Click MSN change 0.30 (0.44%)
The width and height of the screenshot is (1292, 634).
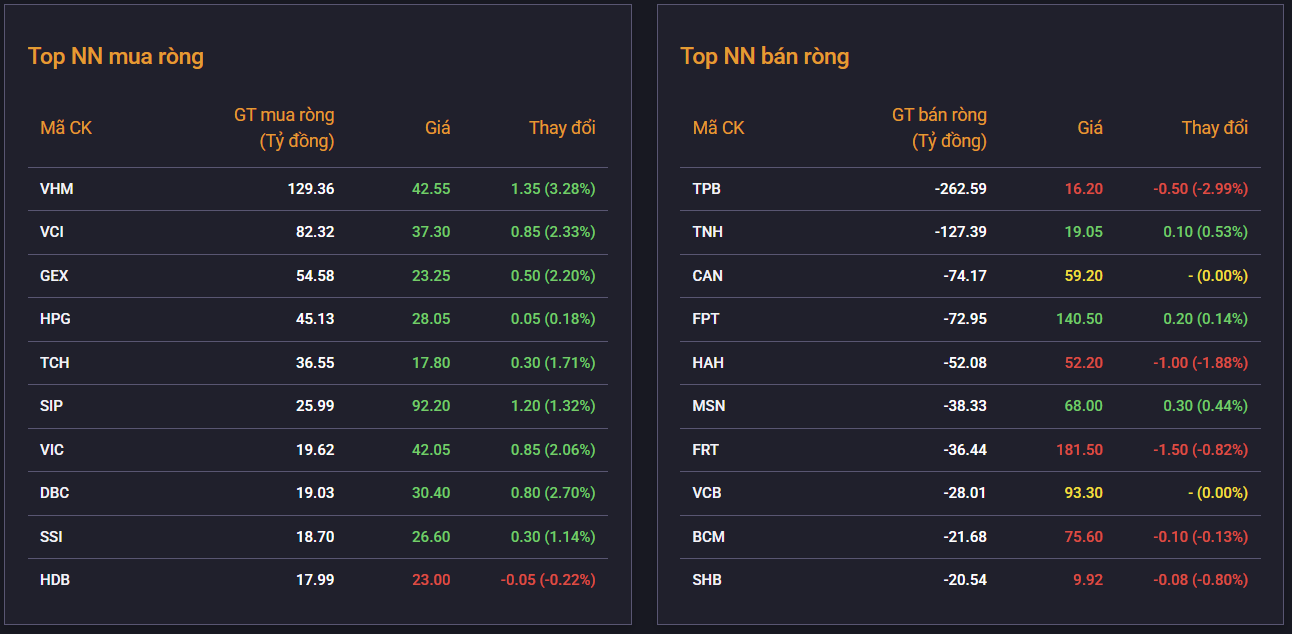pyautogui.click(x=1205, y=406)
